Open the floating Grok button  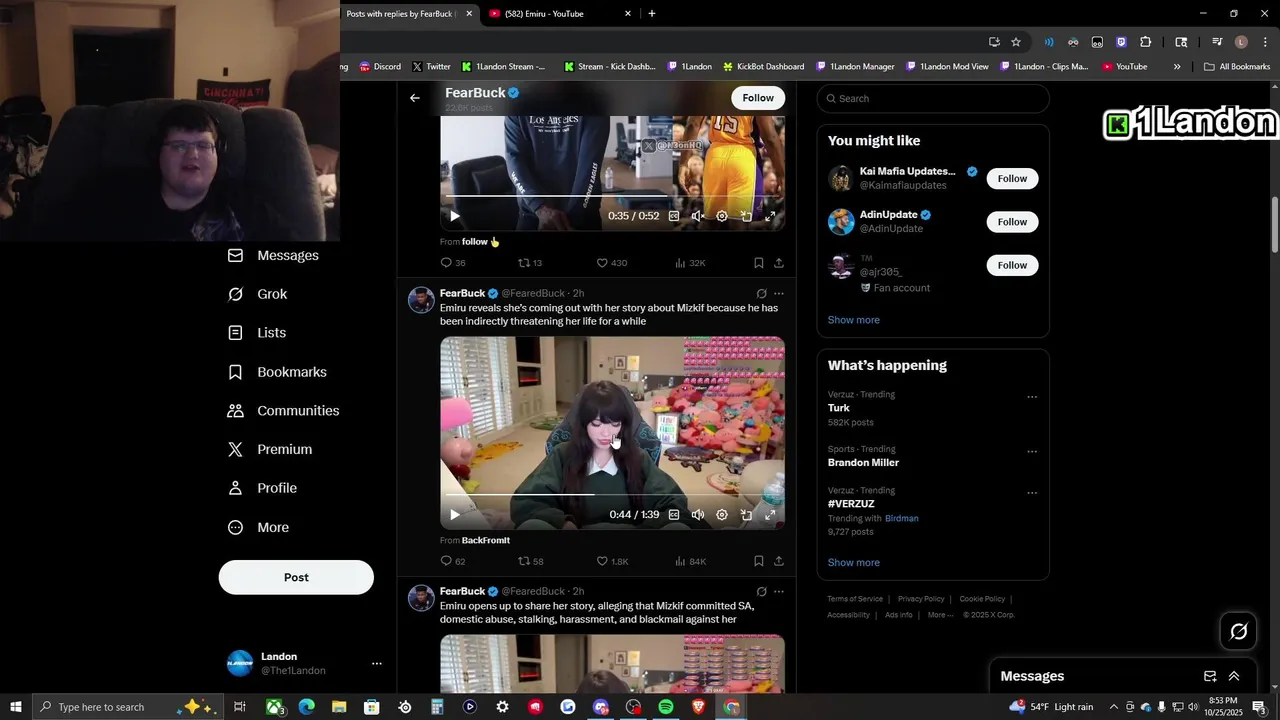pyautogui.click(x=1238, y=631)
